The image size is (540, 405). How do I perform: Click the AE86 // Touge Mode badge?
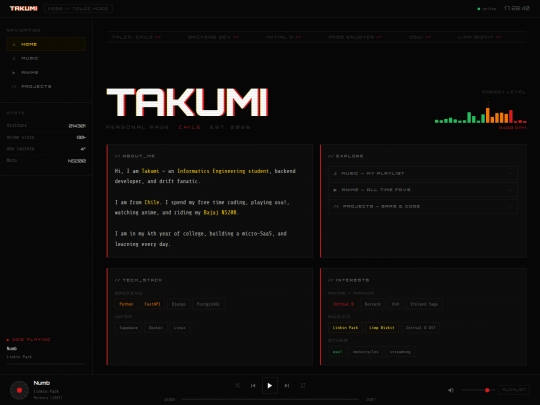(78, 8)
